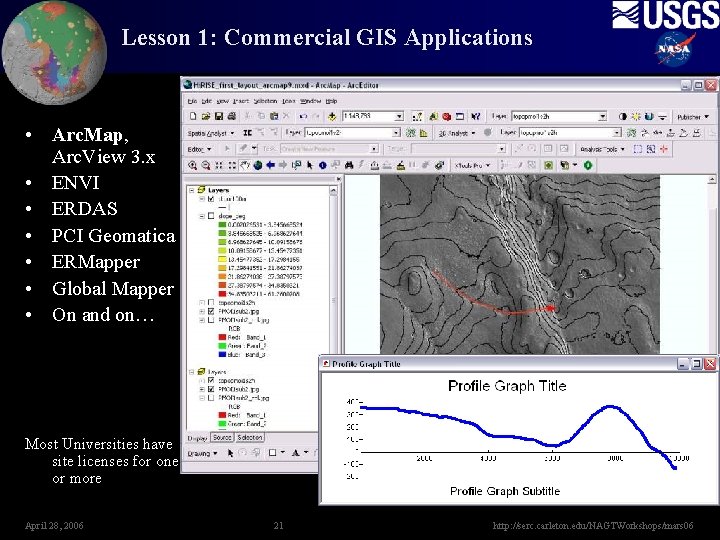Check the RGB layer box in lower Layers frame
Screen dimensions: 720x540
[211, 398]
